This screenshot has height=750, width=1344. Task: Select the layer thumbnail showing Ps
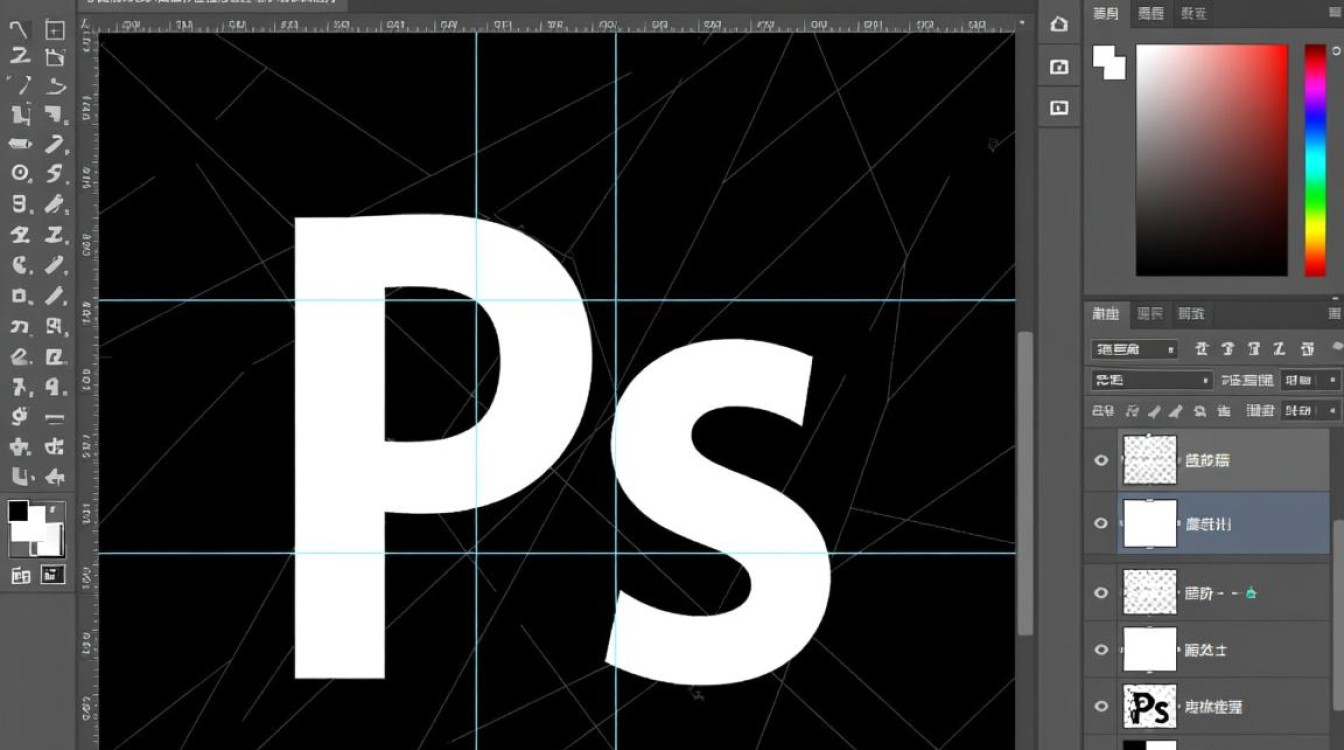coord(1150,707)
